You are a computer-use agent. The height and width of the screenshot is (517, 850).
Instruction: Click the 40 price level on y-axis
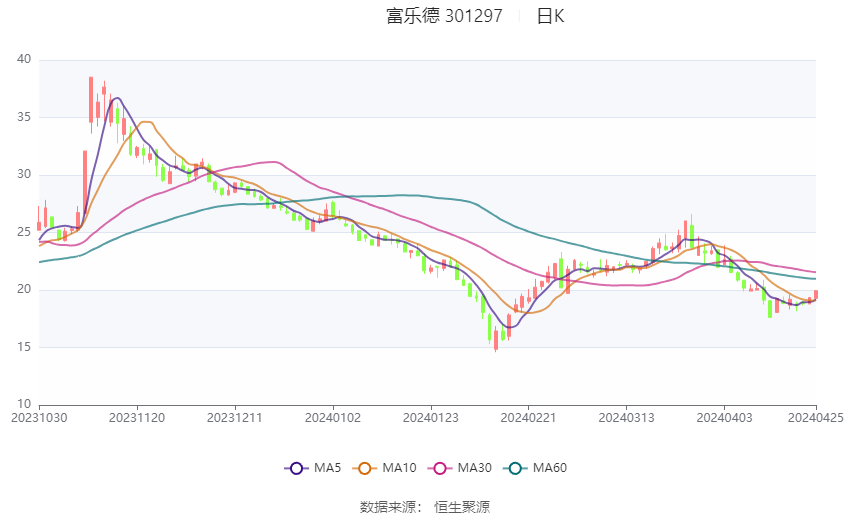click(x=24, y=60)
